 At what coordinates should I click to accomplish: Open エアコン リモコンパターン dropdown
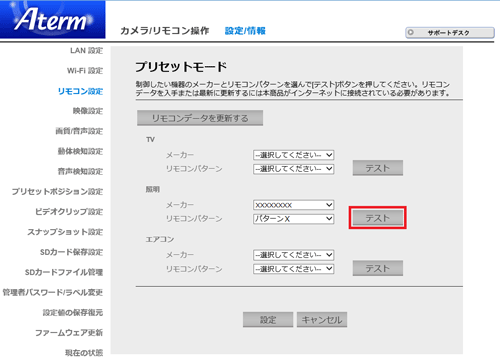(x=294, y=269)
